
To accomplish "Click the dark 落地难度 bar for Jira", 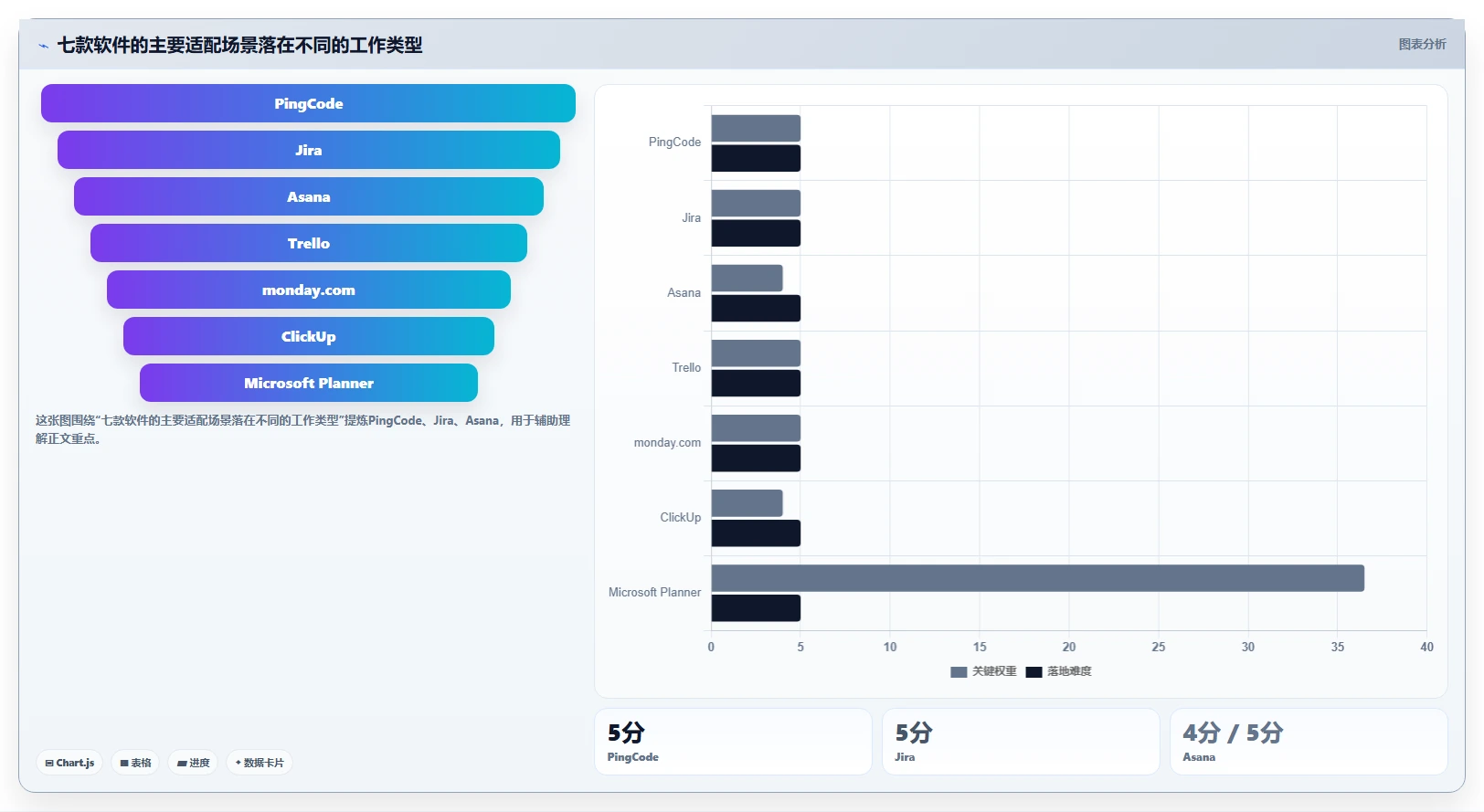I will (756, 233).
